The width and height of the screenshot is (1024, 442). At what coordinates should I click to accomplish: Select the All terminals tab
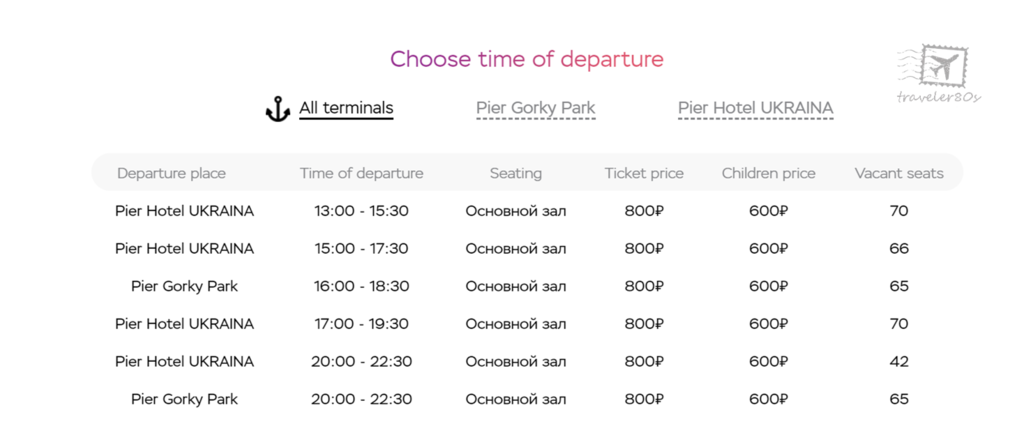click(x=346, y=108)
